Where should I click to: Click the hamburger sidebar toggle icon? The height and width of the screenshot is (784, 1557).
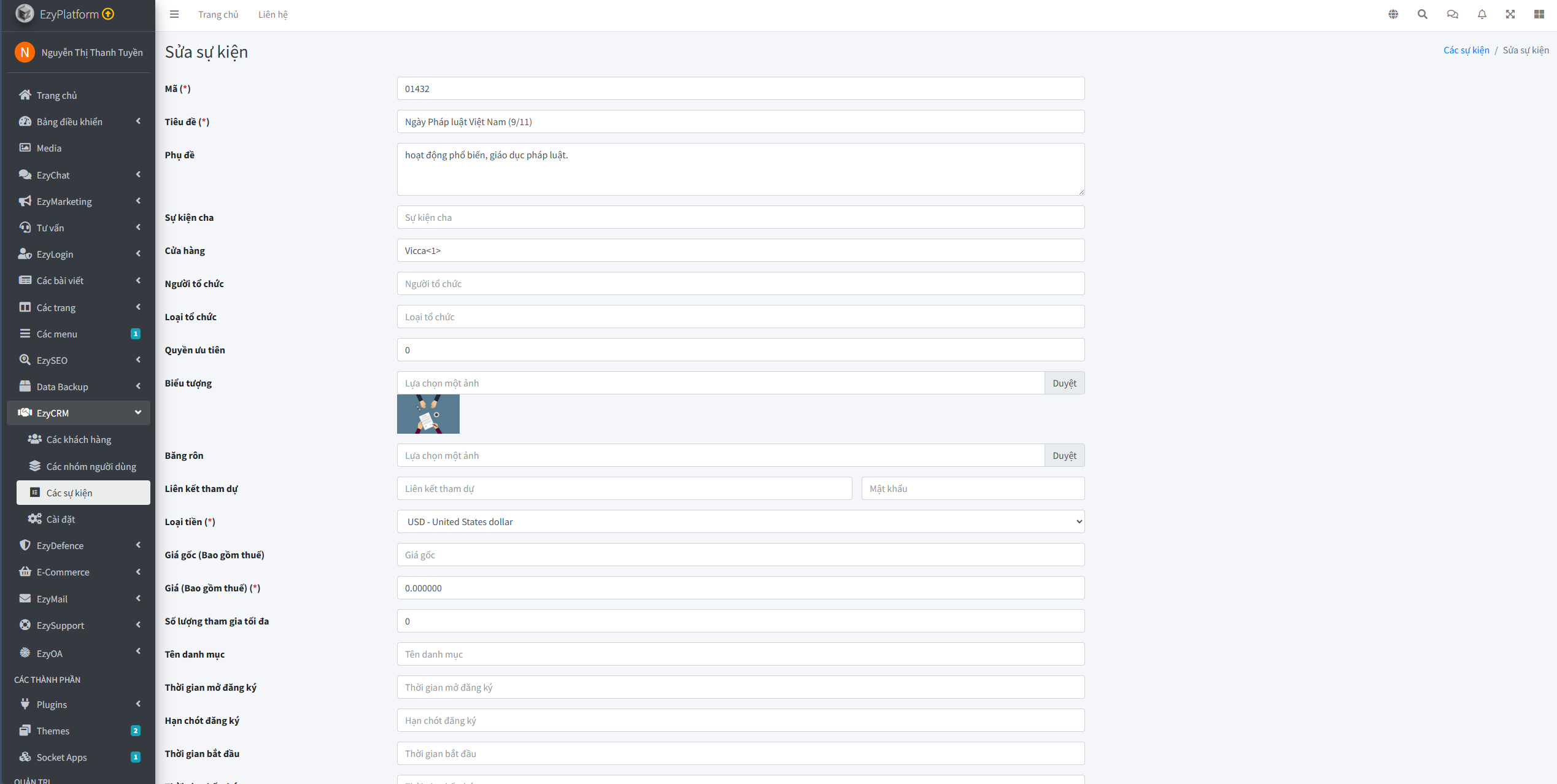coord(174,14)
